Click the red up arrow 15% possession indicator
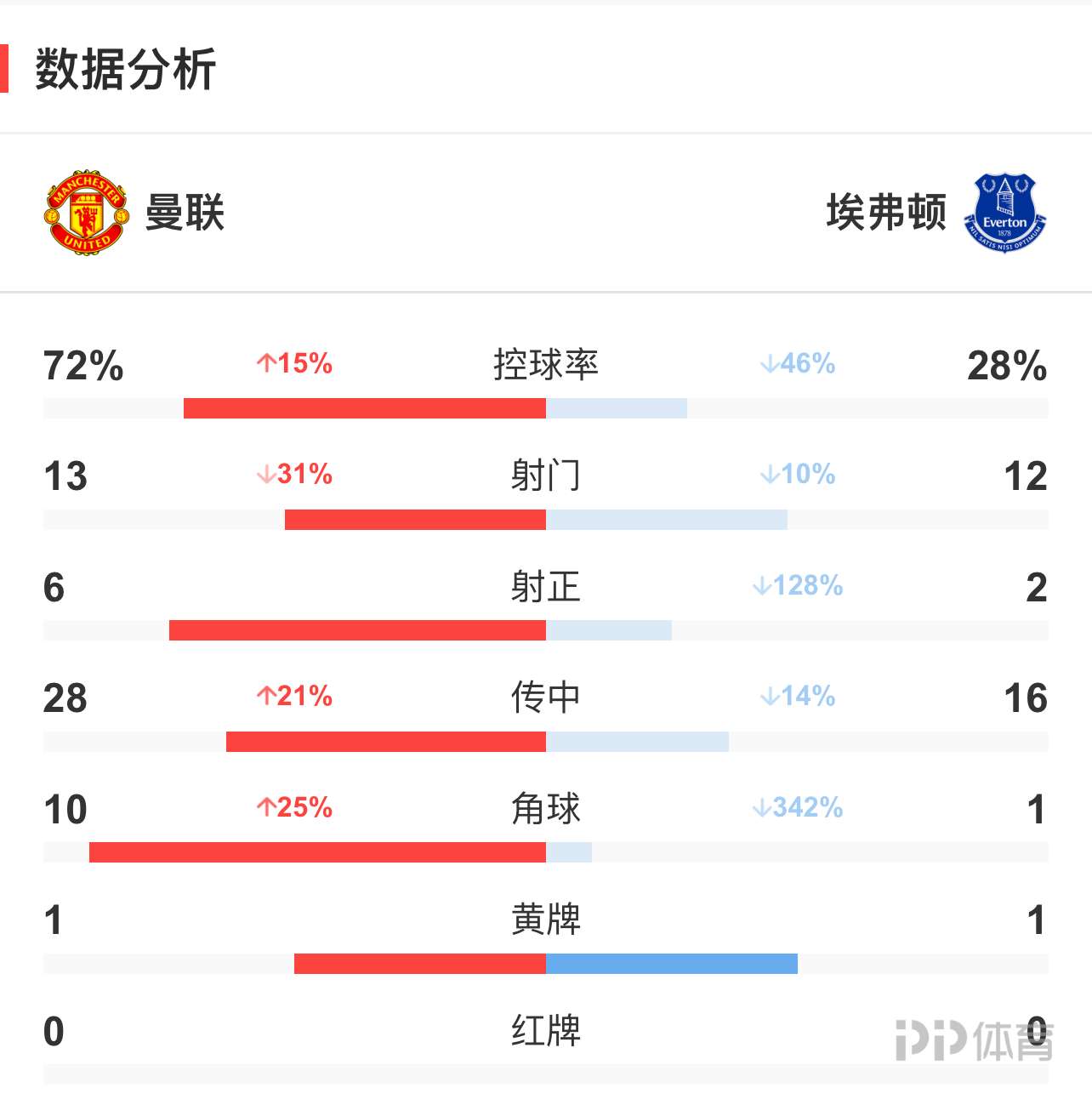Screen dimensions: 1092x1099 [294, 364]
